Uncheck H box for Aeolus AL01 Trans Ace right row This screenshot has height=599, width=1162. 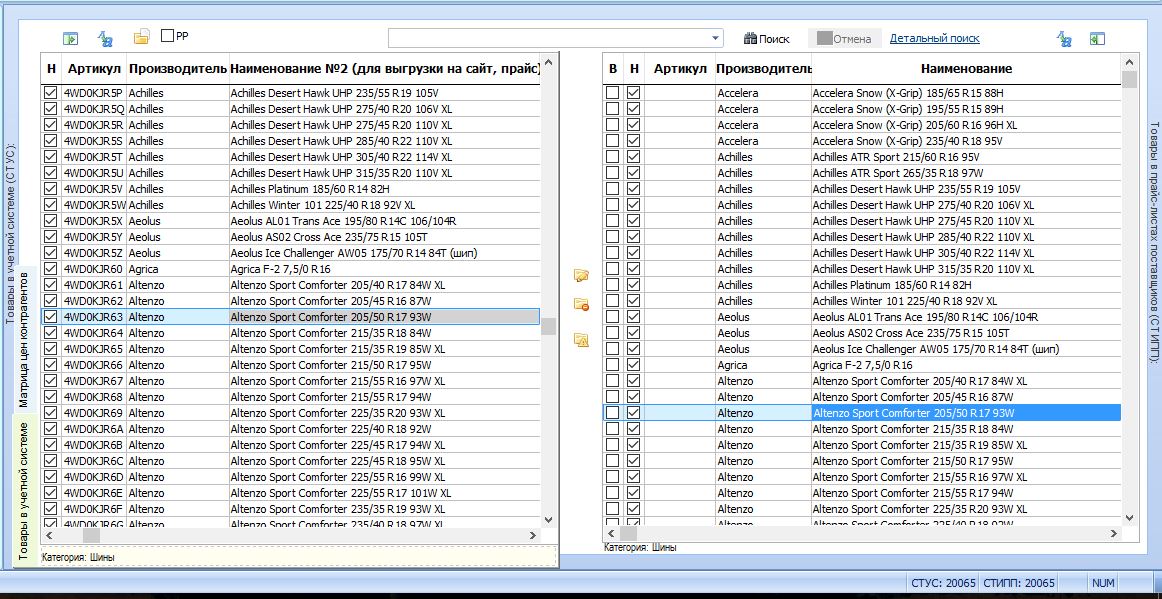(634, 317)
